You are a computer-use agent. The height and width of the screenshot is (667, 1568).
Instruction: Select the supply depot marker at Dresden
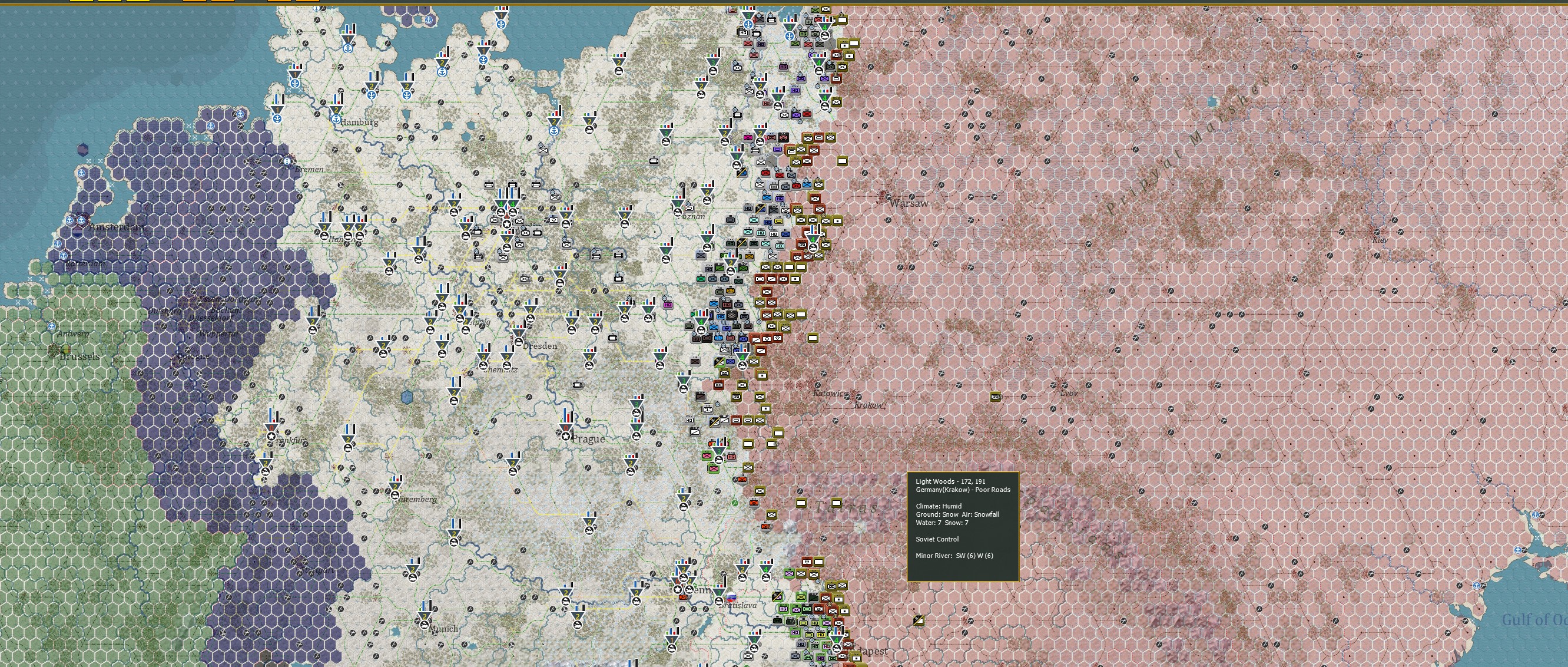click(519, 341)
